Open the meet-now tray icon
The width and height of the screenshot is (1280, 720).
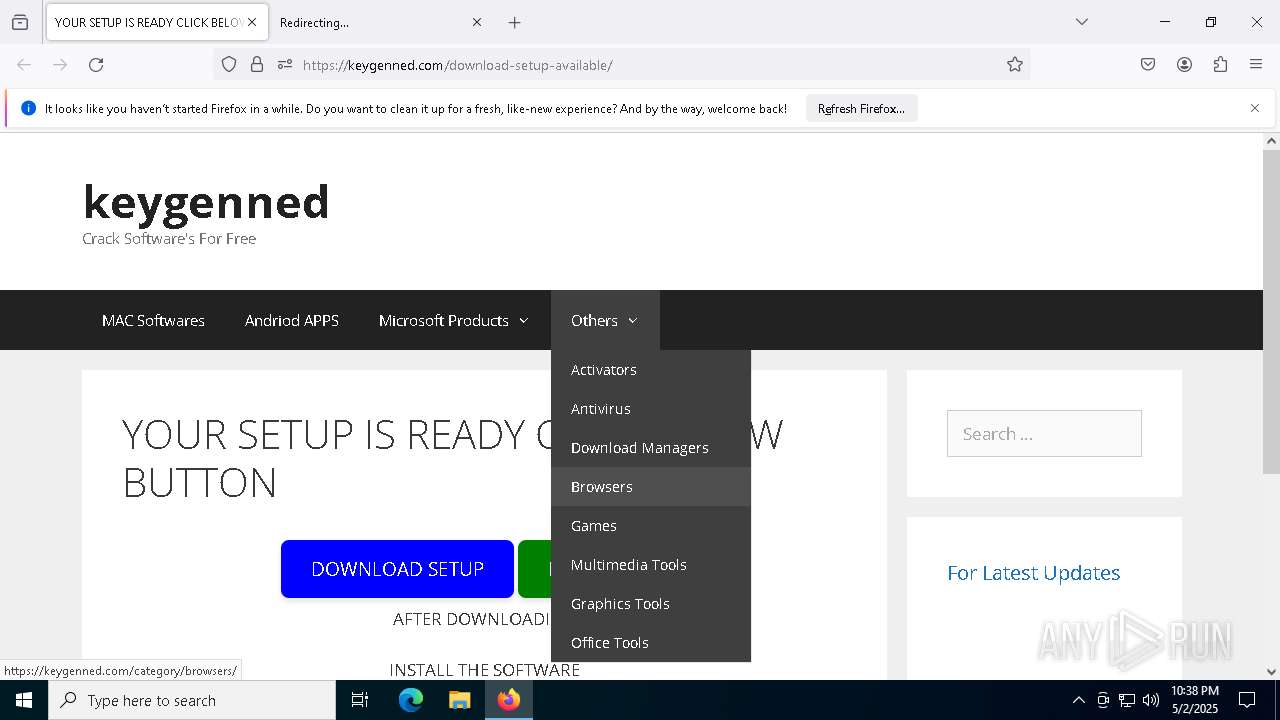click(x=1103, y=700)
